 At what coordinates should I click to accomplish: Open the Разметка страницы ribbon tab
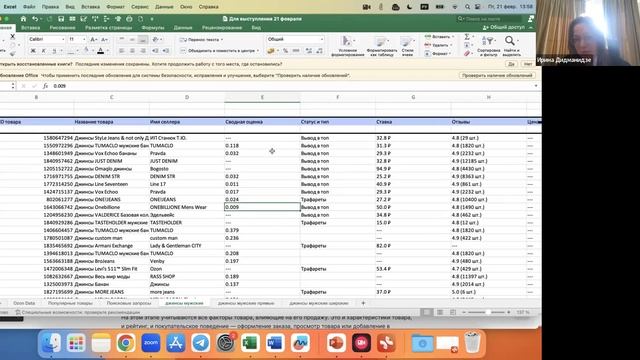click(109, 28)
